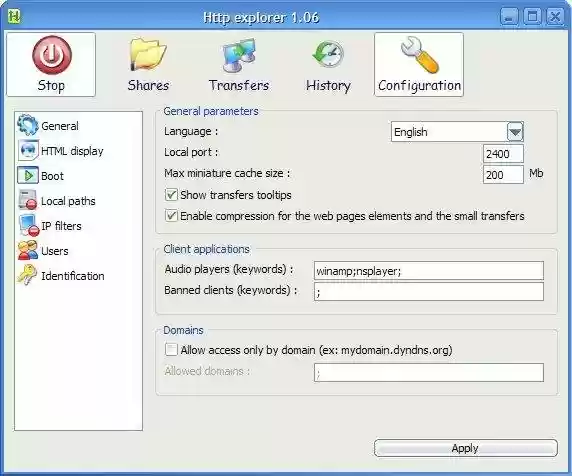Open the Transfers computers icon
Image resolution: width=572 pixels, height=476 pixels.
coord(239,55)
